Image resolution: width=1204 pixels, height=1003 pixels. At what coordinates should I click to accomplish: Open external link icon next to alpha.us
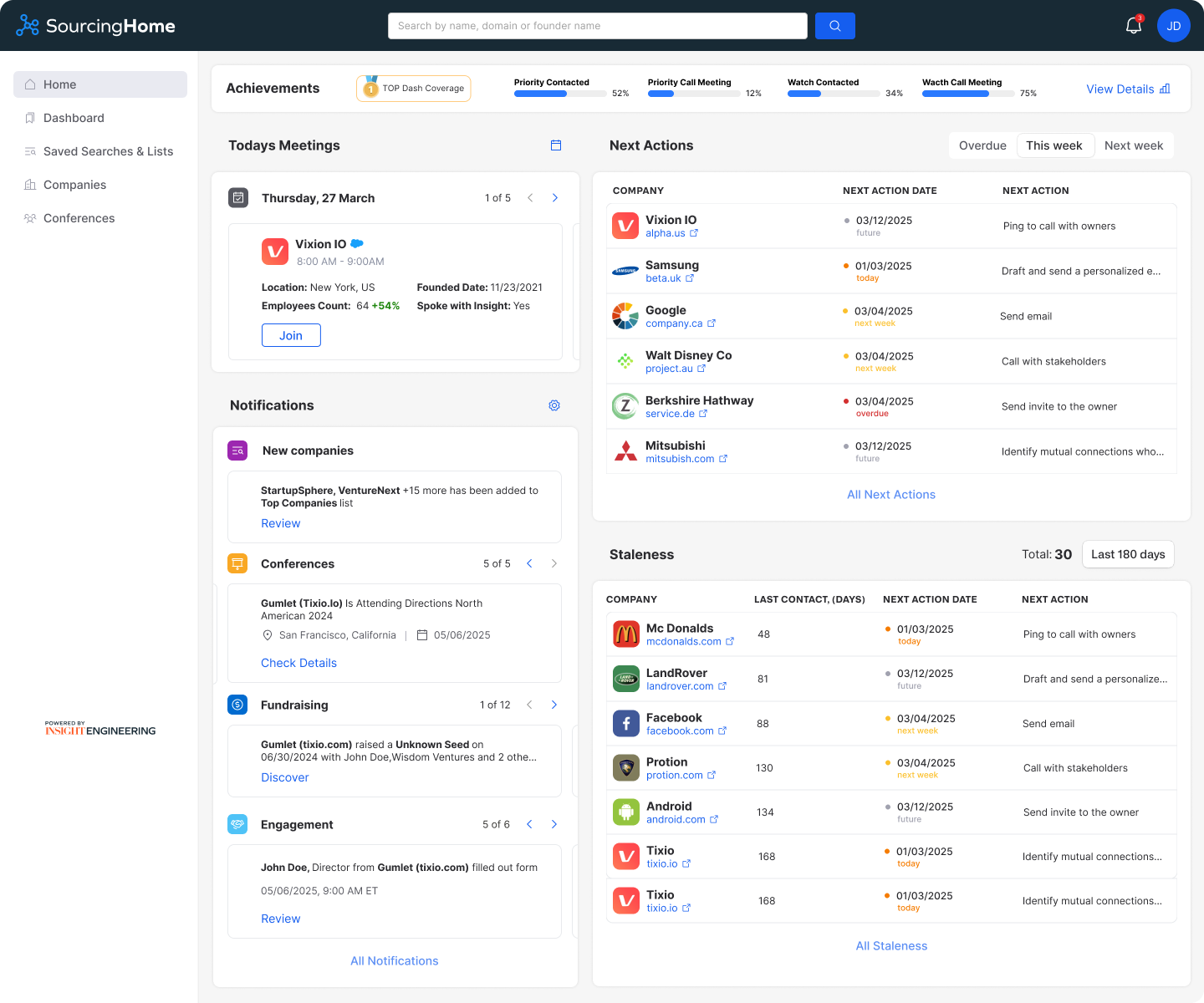(x=694, y=233)
